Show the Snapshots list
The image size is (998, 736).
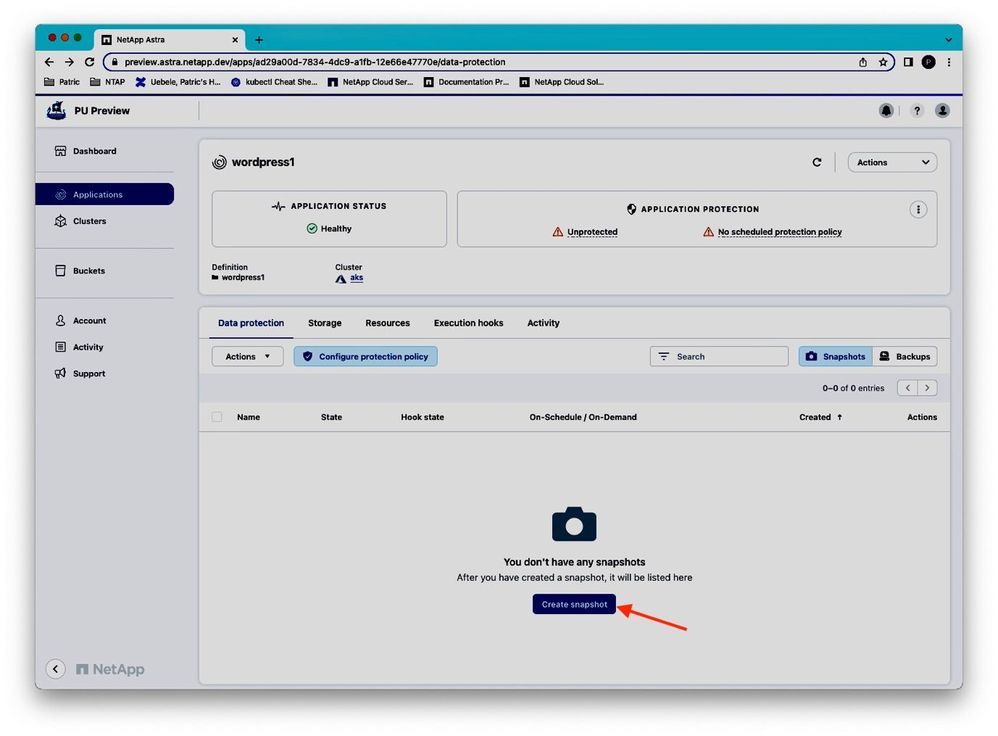pyautogui.click(x=835, y=357)
